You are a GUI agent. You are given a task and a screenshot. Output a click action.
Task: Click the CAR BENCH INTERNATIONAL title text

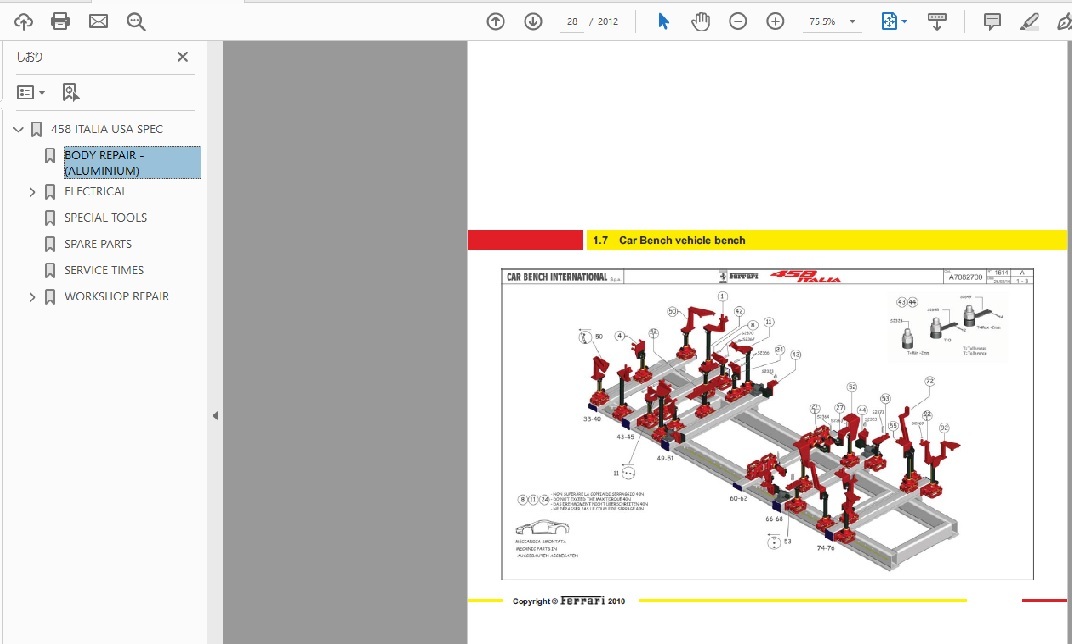(557, 277)
